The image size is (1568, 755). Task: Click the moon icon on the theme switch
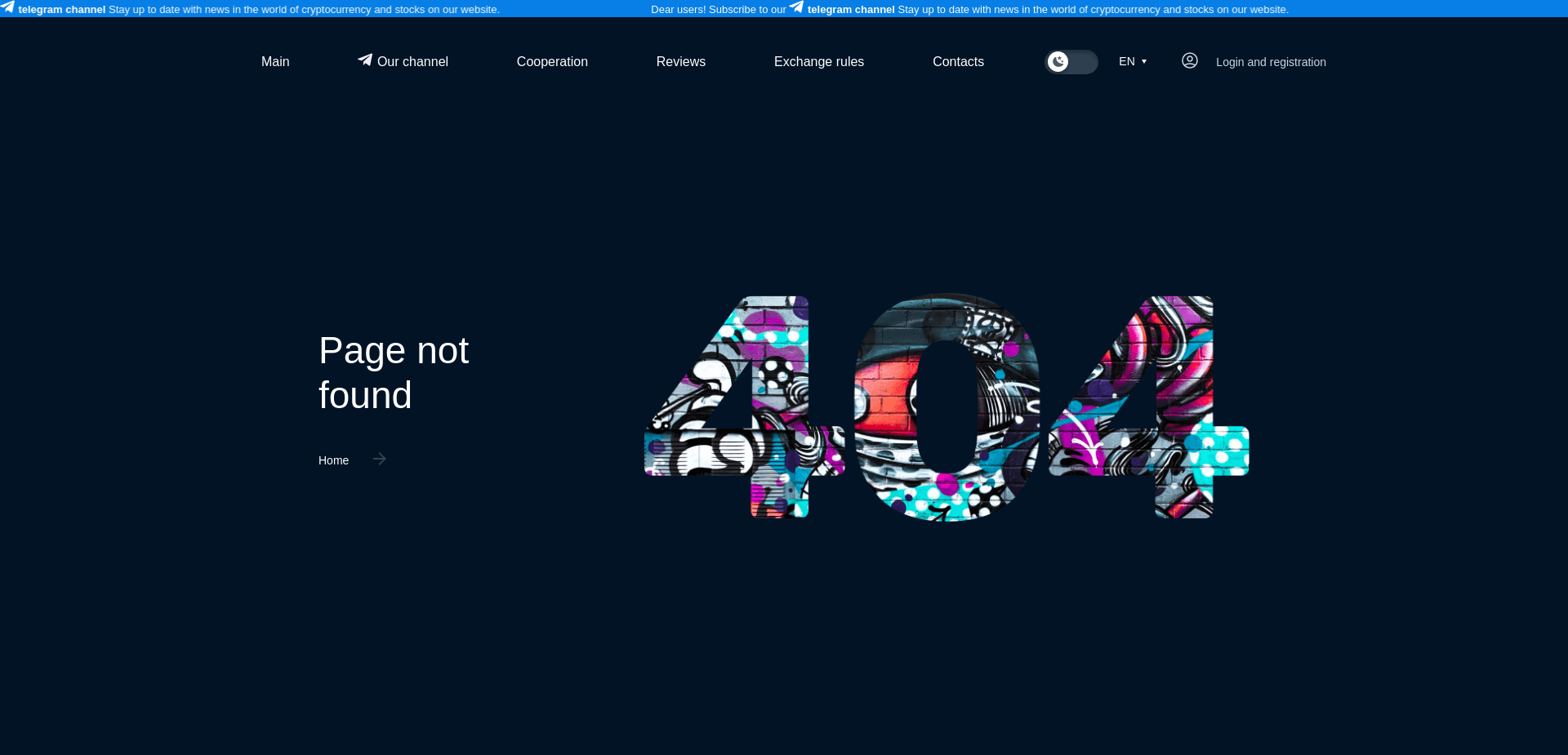tap(1059, 61)
